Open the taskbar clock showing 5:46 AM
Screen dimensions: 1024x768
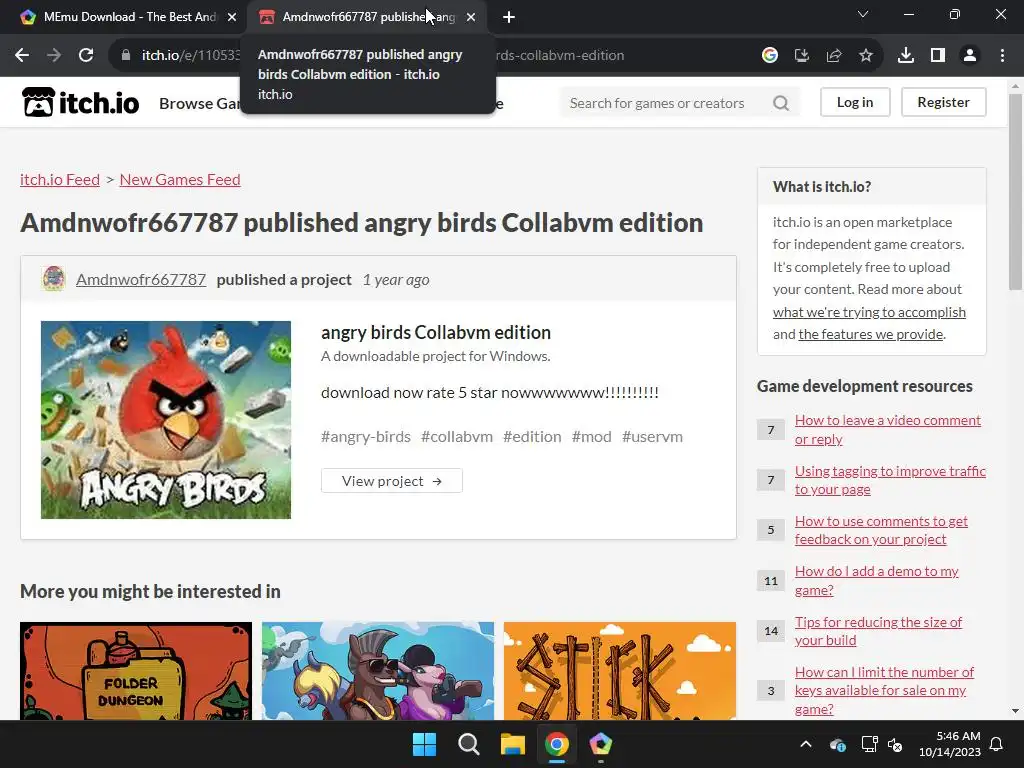coord(950,744)
